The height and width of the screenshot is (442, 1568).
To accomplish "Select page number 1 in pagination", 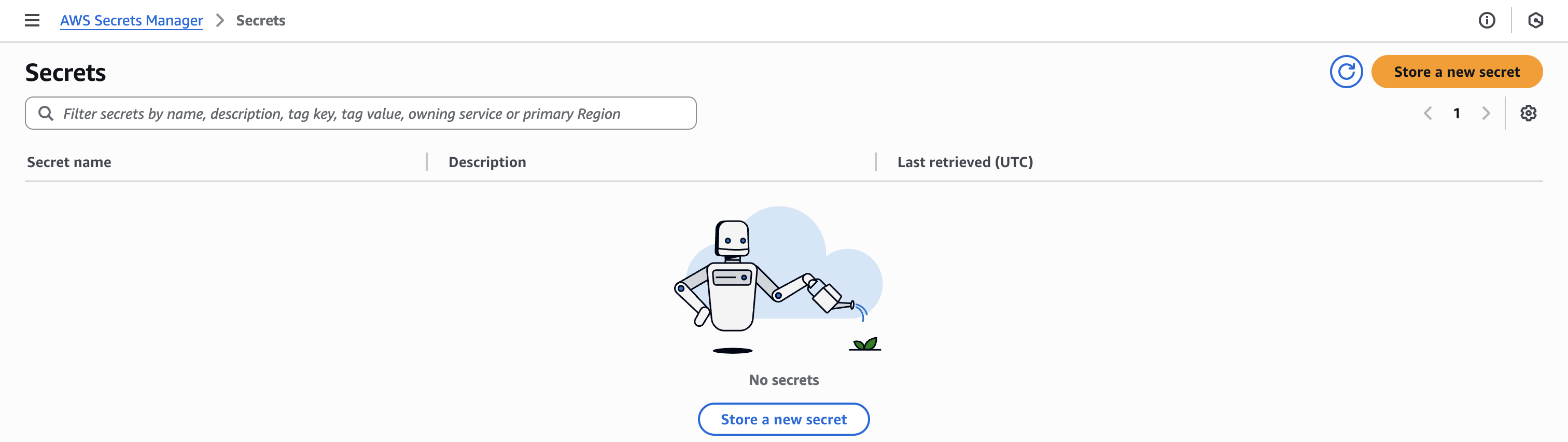I will [x=1457, y=113].
